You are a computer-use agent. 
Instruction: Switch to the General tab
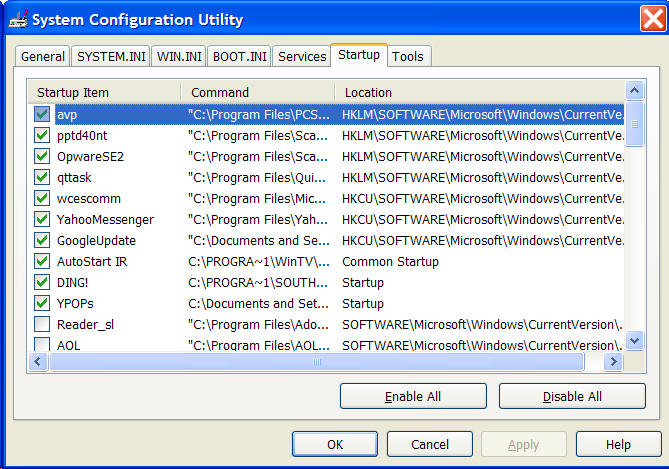coord(42,56)
